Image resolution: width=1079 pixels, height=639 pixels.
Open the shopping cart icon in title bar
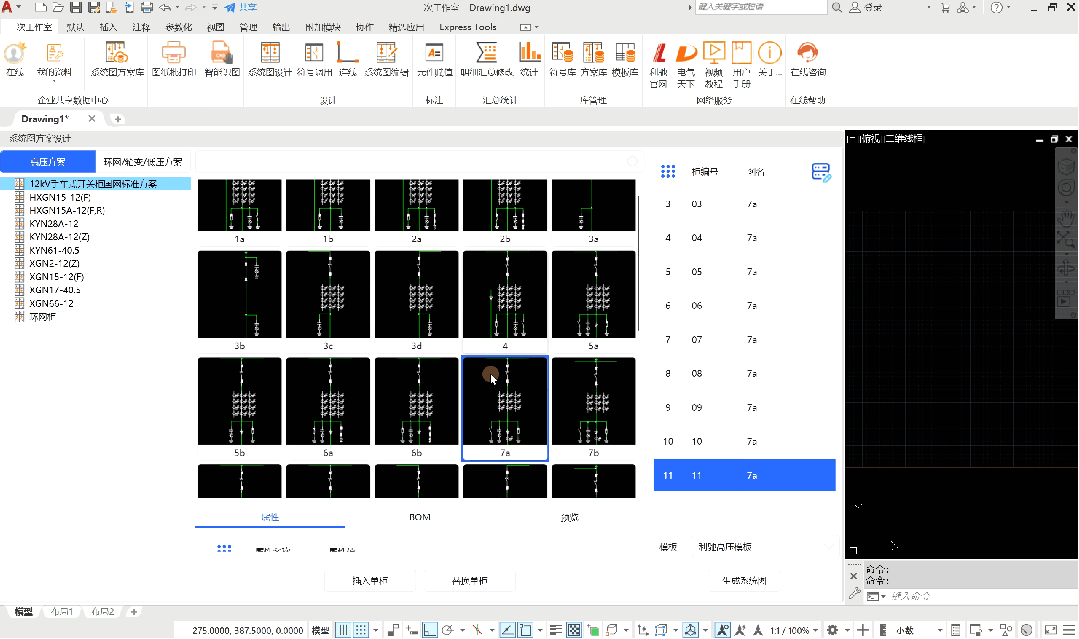(x=945, y=8)
